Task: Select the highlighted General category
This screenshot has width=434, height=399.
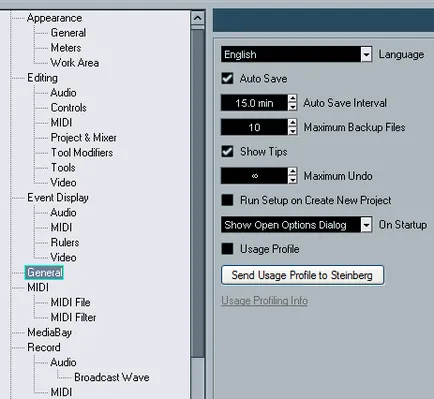Action: [x=44, y=273]
